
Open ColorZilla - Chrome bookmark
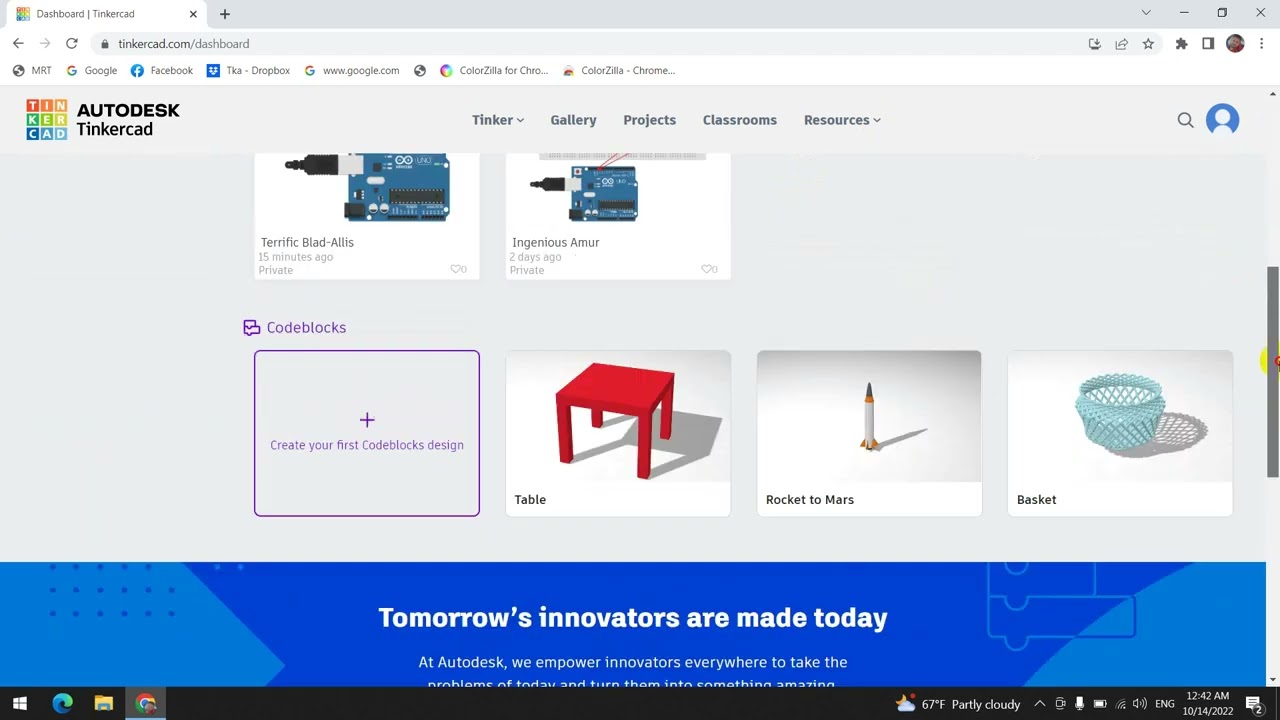[x=619, y=71]
